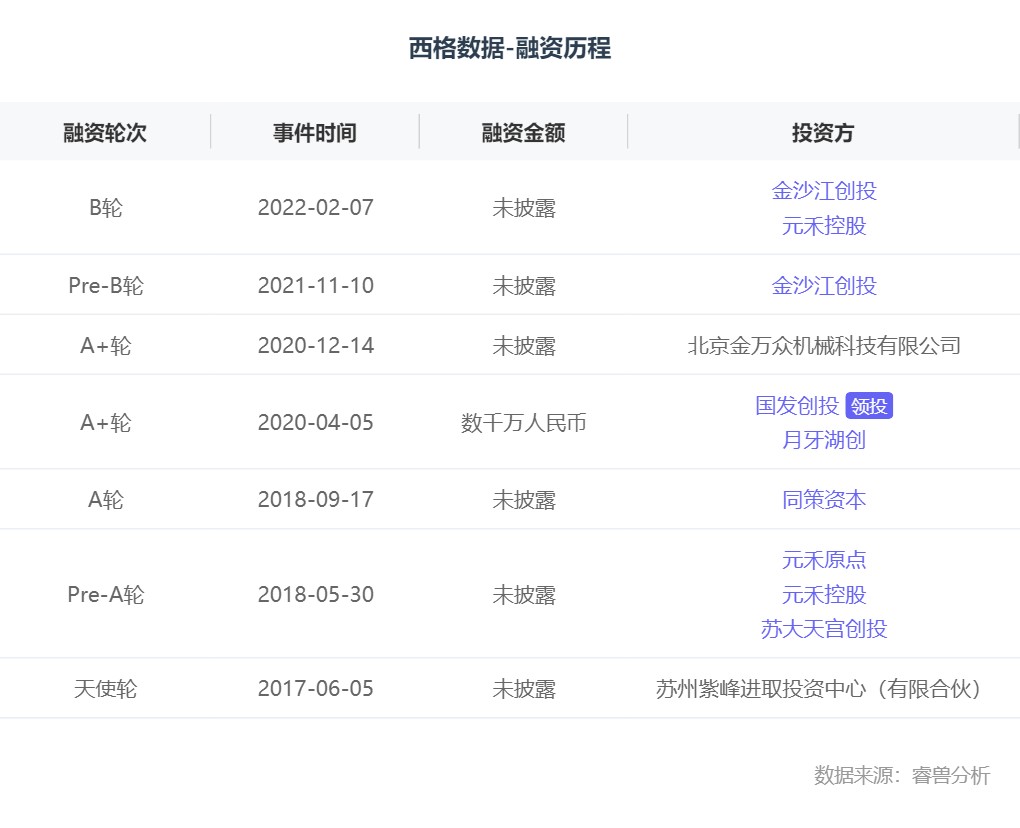Click 未披露 amount in the B轮 row
1020x828 pixels.
524,208
